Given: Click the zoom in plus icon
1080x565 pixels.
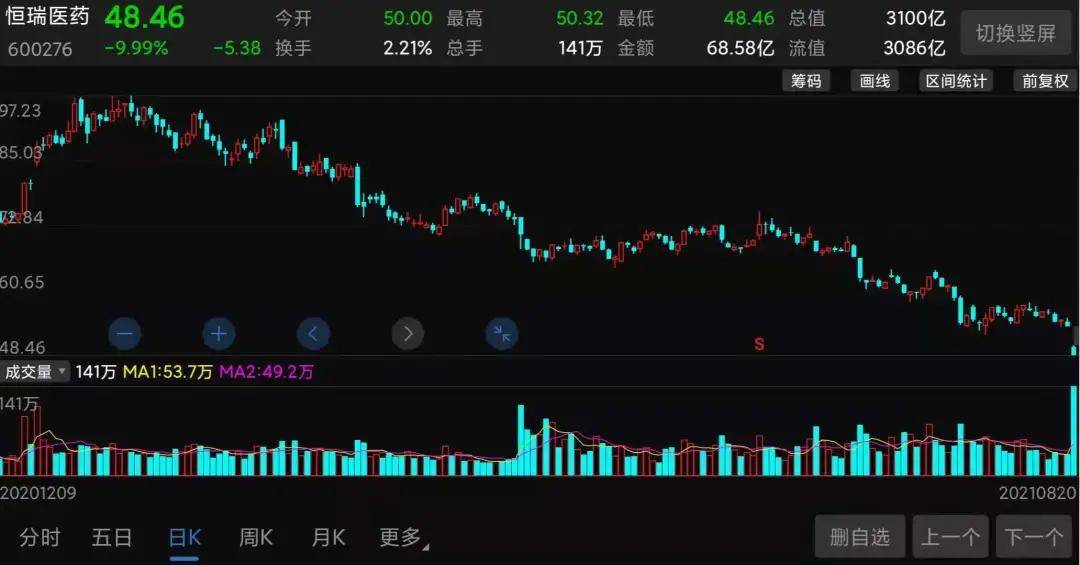Looking at the screenshot, I should point(218,333).
